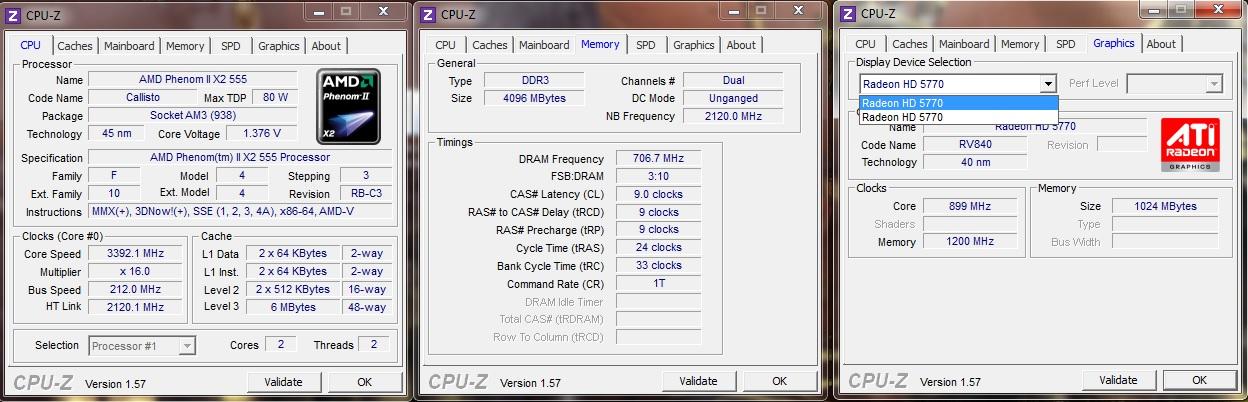Screen dimensions: 1248x402
Task: Open the SPD tab in the left CPU-Z window
Action: pyautogui.click(x=231, y=46)
